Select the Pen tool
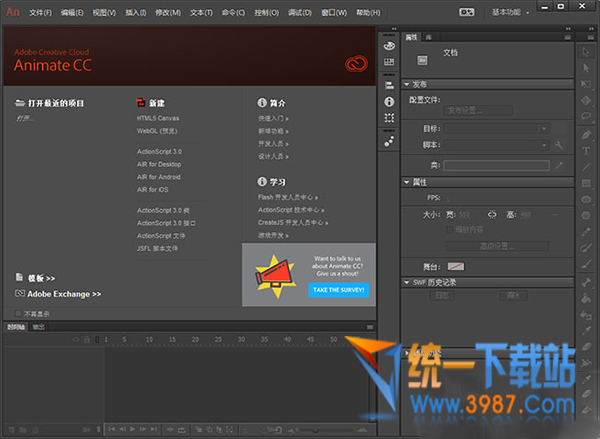This screenshot has width=600, height=439. pos(586,135)
